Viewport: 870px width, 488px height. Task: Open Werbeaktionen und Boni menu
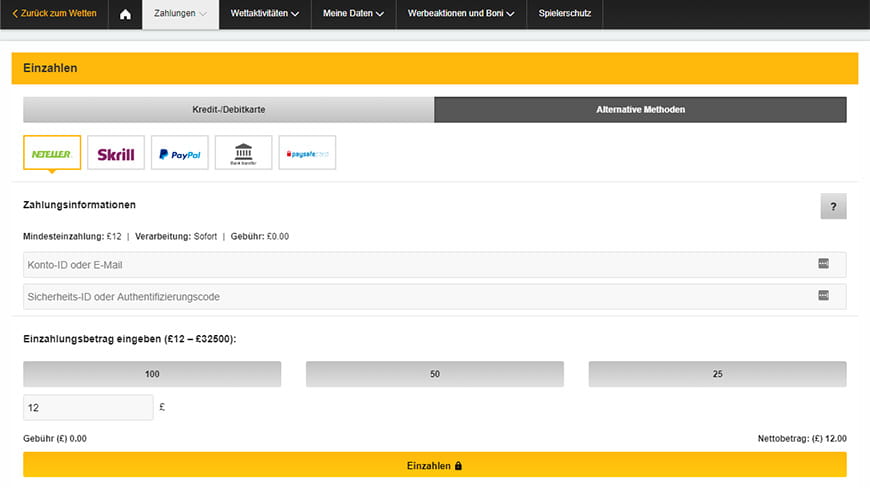[461, 14]
